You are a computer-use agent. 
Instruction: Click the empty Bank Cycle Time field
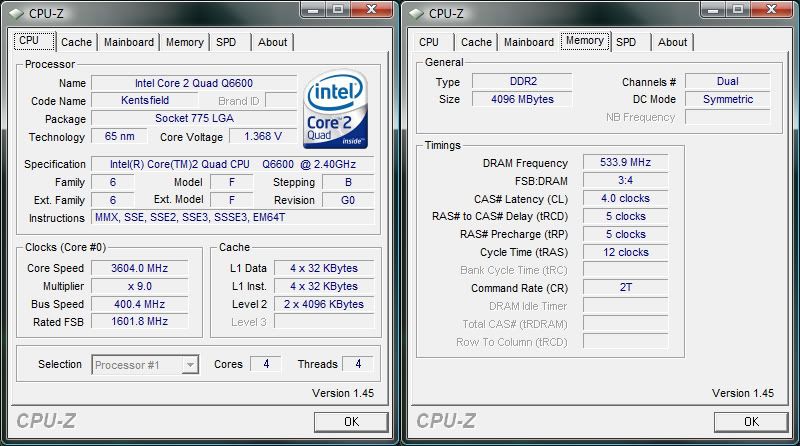tap(626, 270)
